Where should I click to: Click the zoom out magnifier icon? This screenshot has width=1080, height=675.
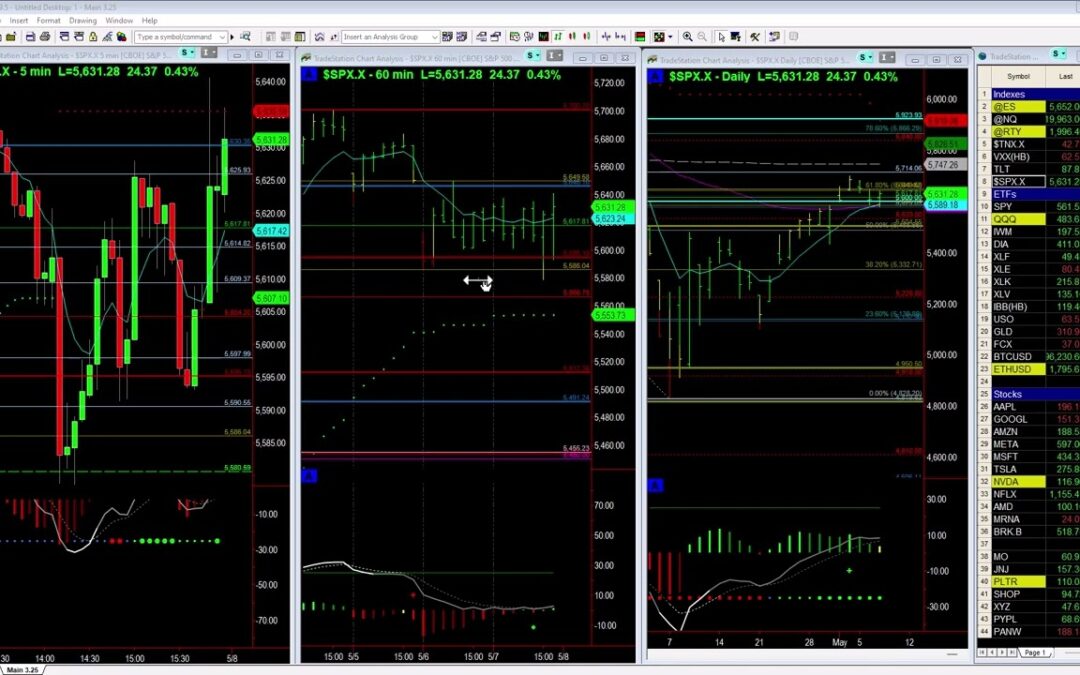point(702,37)
